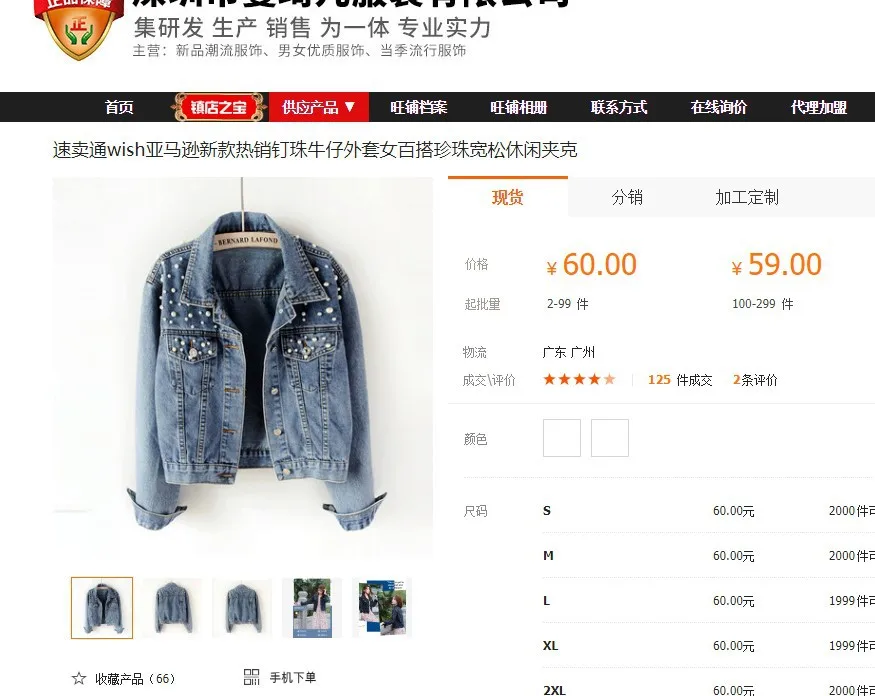Expand the 供应产品 dropdown arrow

[x=350, y=106]
